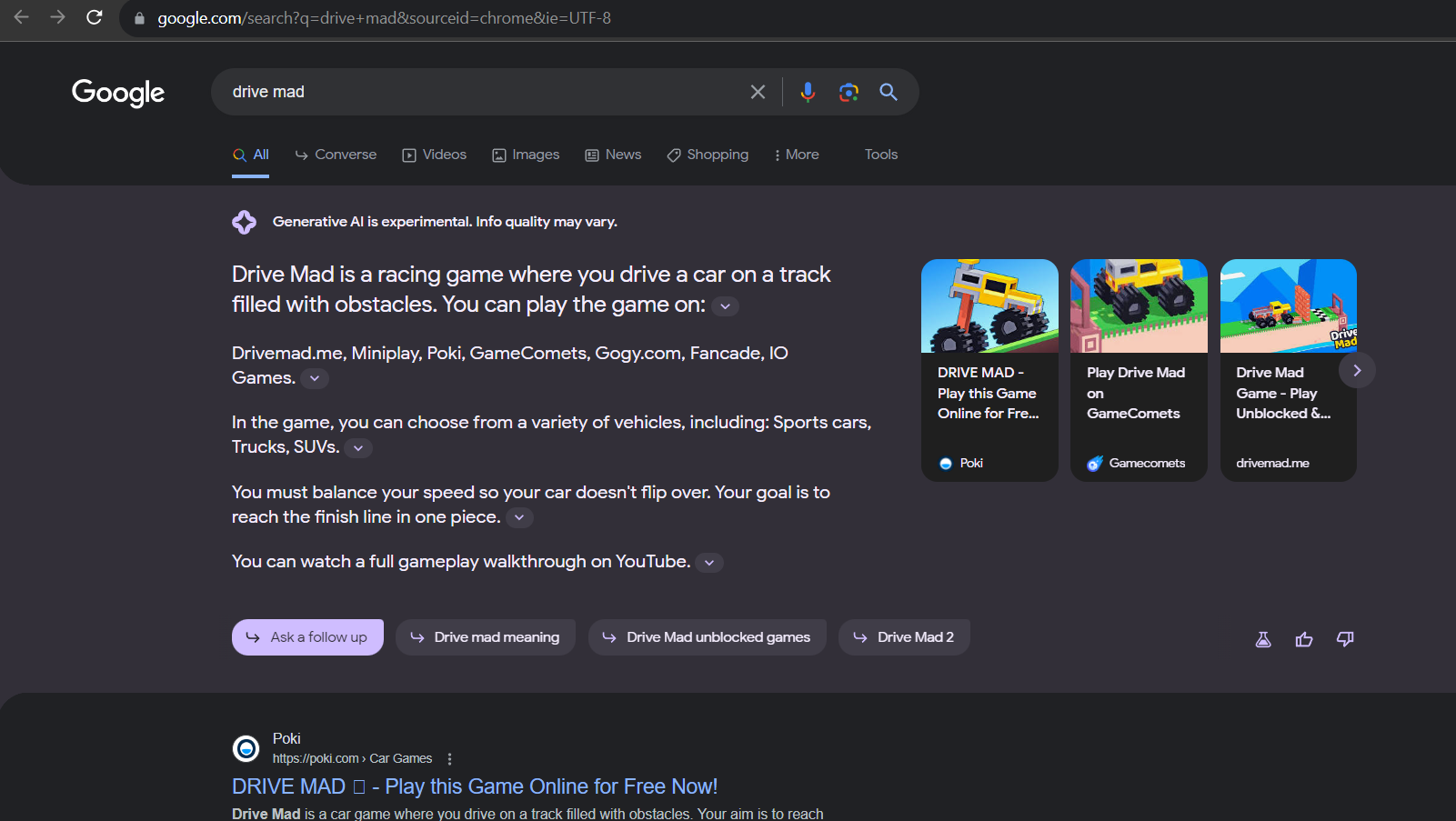Click the site security lock icon
Viewport: 1456px width, 821px height.
(x=139, y=18)
